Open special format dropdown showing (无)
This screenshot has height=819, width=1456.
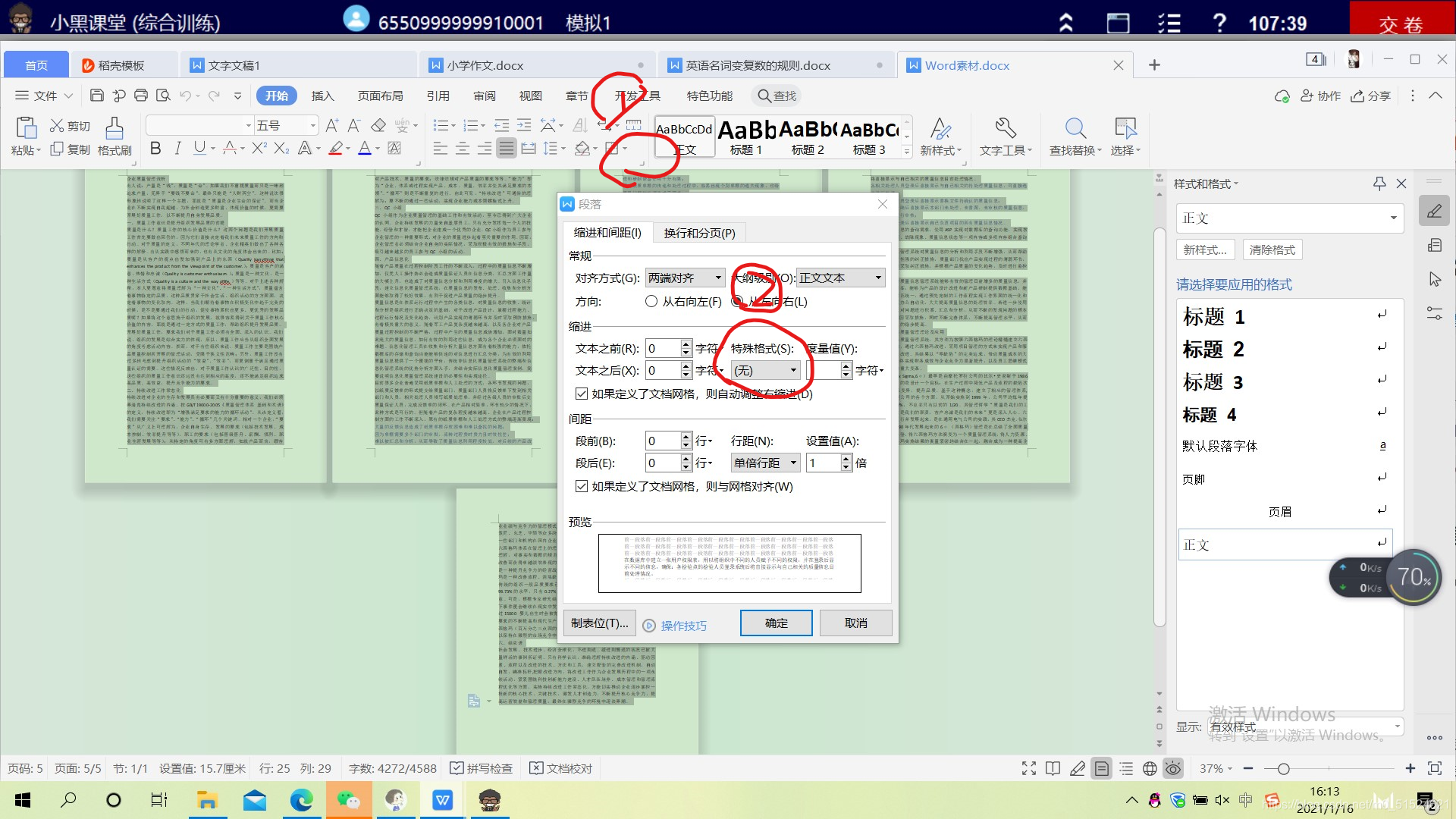click(765, 370)
